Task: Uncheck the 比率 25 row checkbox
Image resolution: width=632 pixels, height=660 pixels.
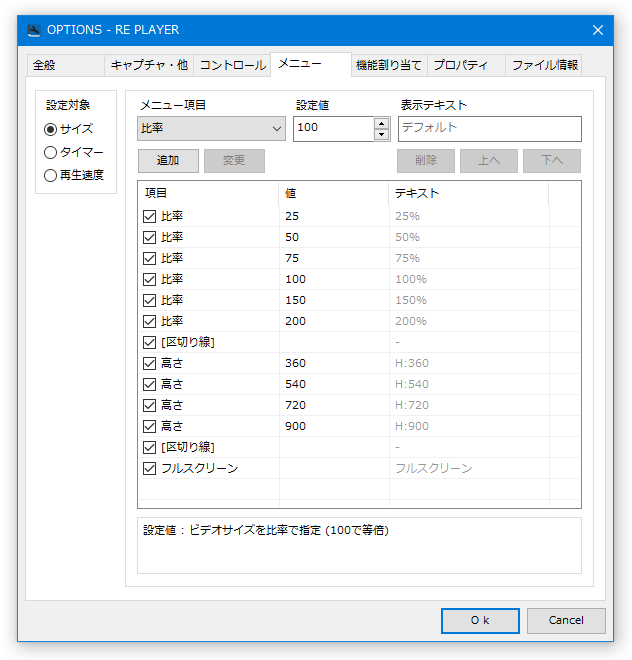Action: [x=149, y=216]
